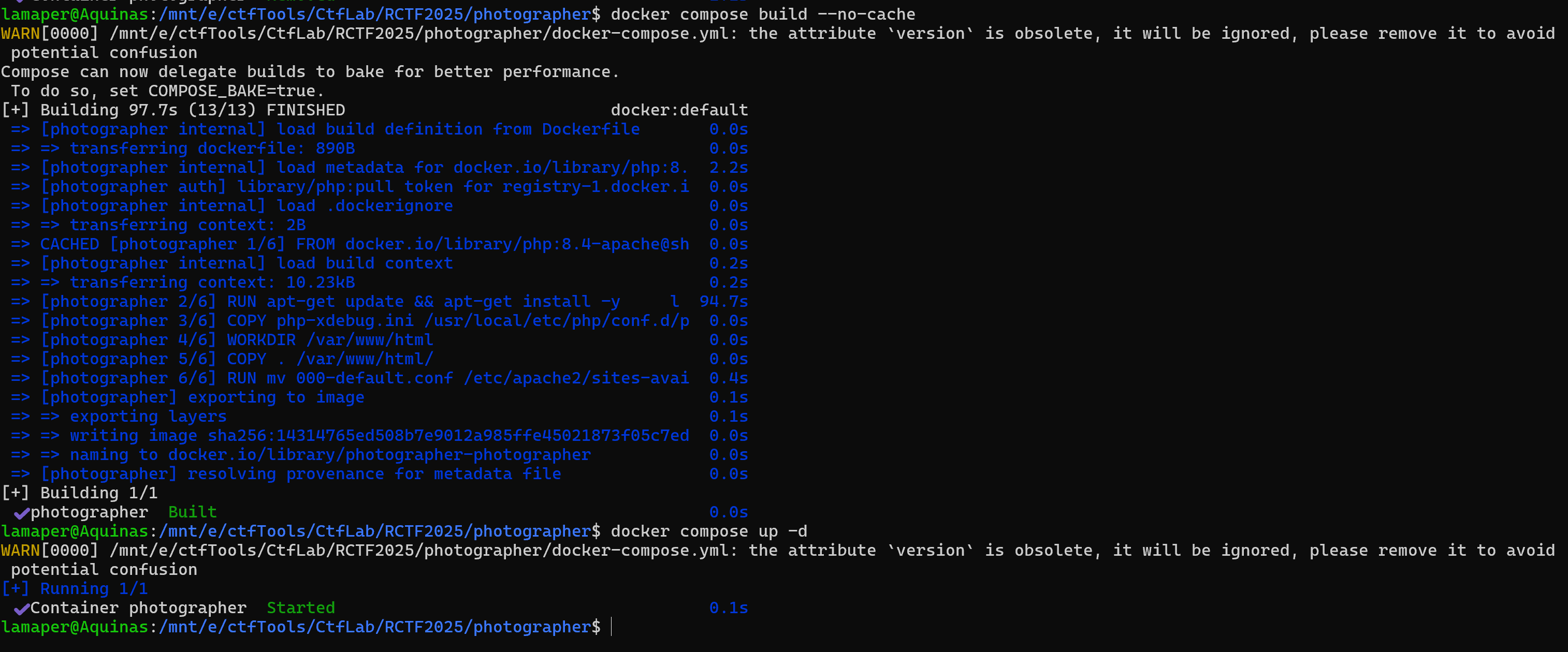The height and width of the screenshot is (652, 1568).
Task: Click the green 'Built' status text
Action: point(192,512)
